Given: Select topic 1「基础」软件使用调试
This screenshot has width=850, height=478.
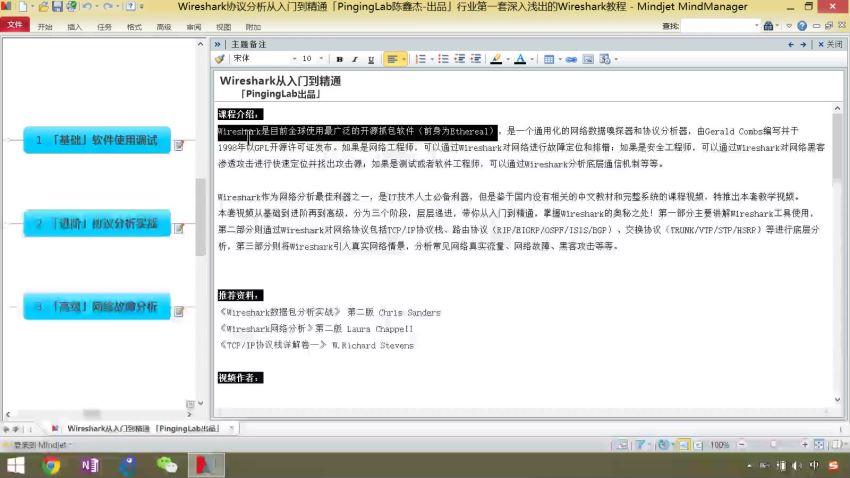Looking at the screenshot, I should click(96, 140).
